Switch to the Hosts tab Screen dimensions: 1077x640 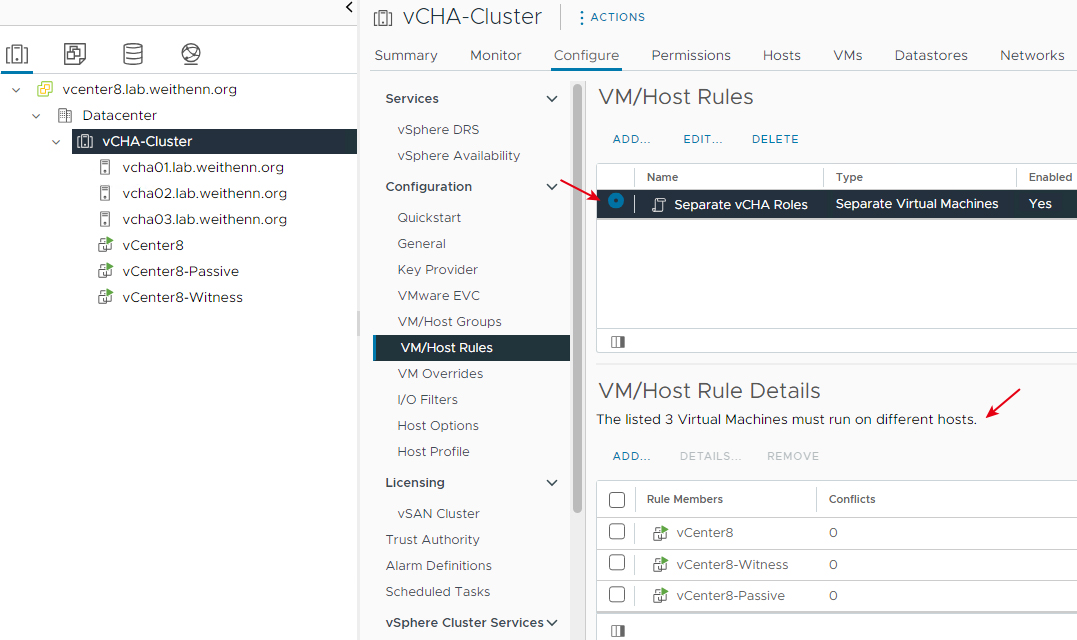(782, 56)
